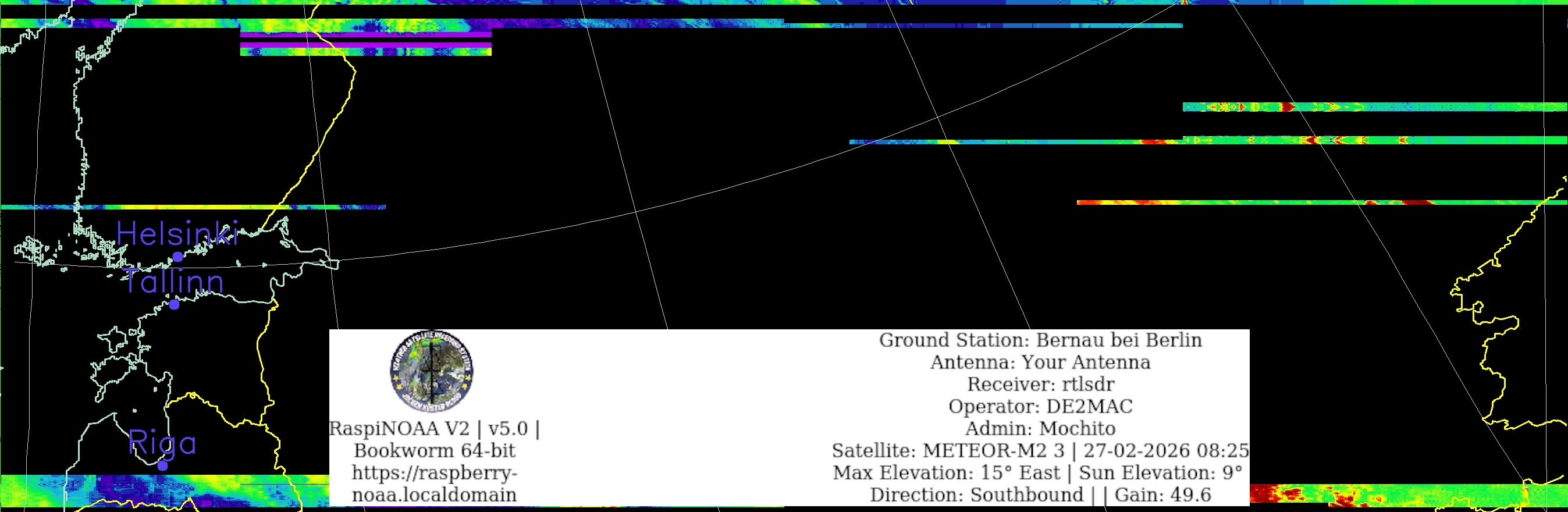Click the magenta data stripe near the top
The height and width of the screenshot is (512, 1568).
(365, 35)
